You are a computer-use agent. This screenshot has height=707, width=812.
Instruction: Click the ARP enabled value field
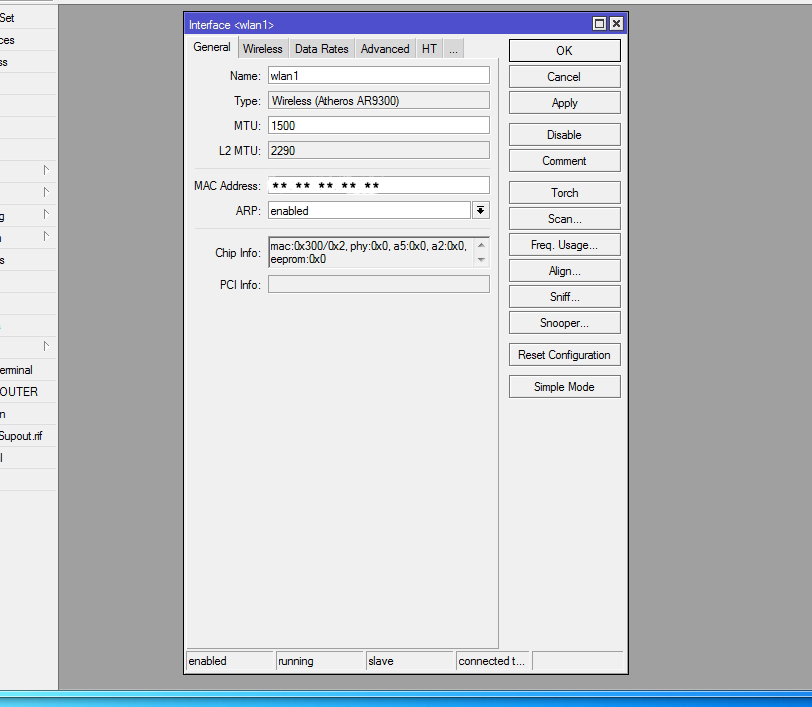(369, 210)
